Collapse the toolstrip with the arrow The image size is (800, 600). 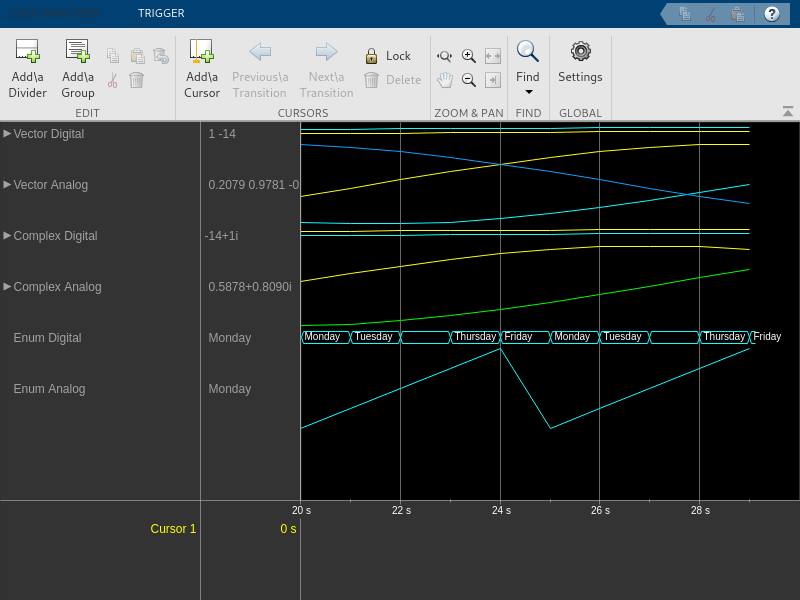point(788,111)
